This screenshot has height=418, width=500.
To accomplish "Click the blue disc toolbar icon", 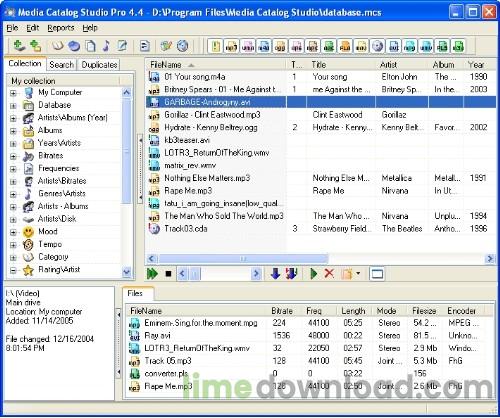I will (74, 46).
